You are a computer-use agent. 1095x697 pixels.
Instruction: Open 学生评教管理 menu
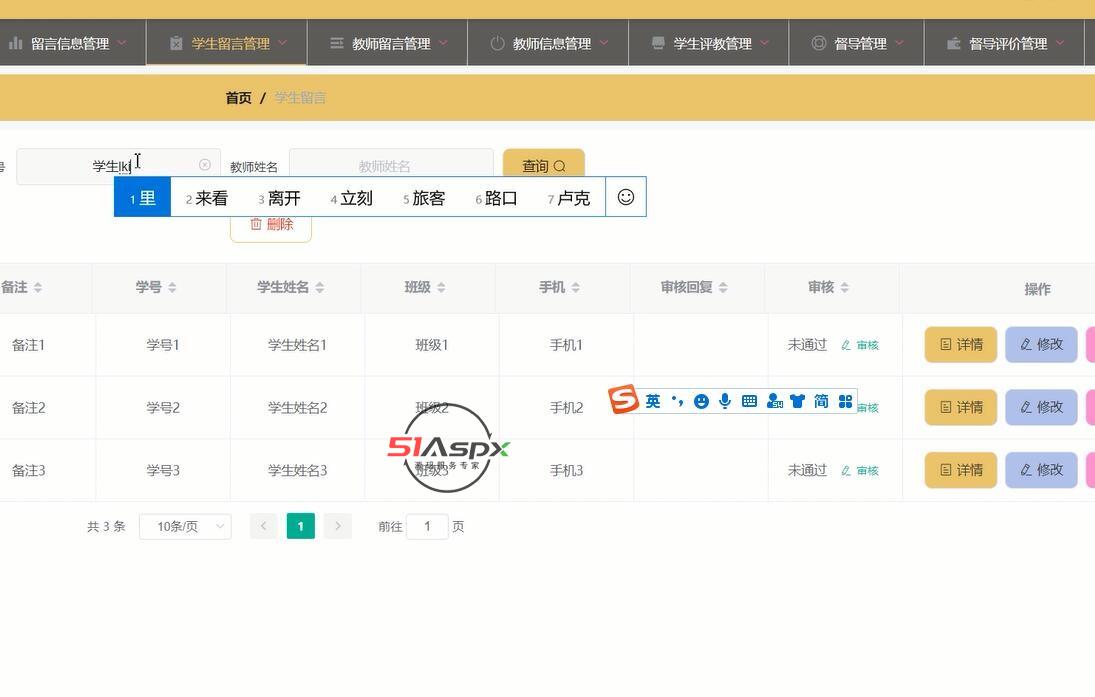[x=709, y=43]
